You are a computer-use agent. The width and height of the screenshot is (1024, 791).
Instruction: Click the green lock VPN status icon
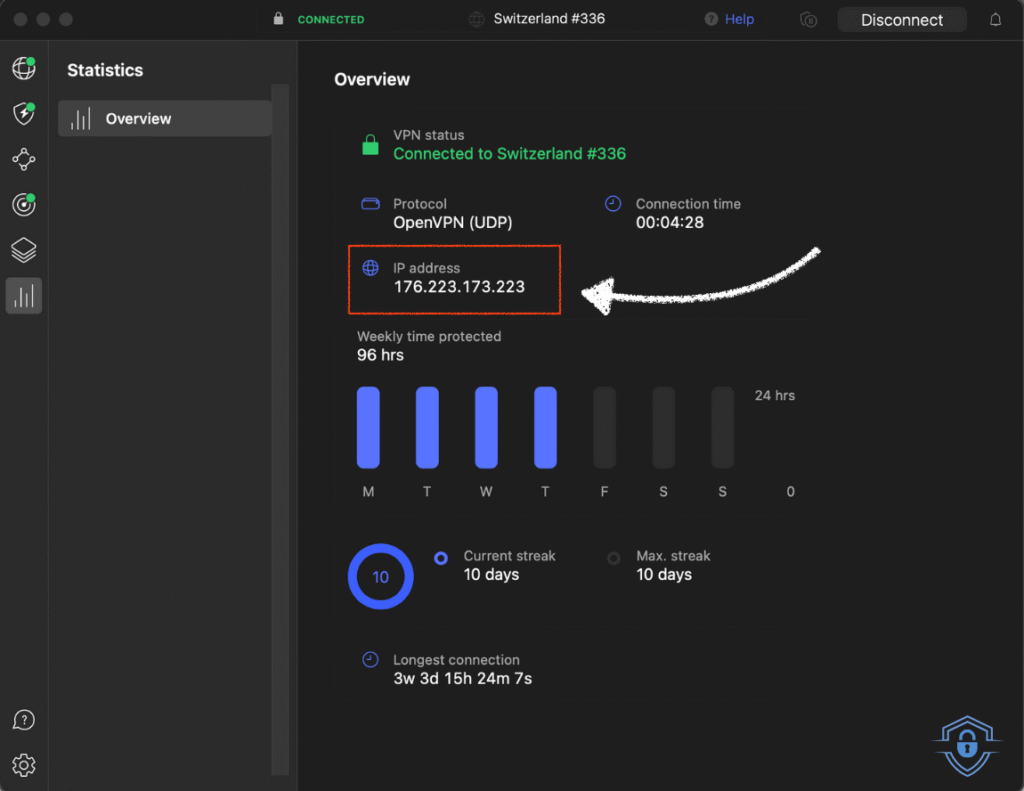tap(370, 144)
